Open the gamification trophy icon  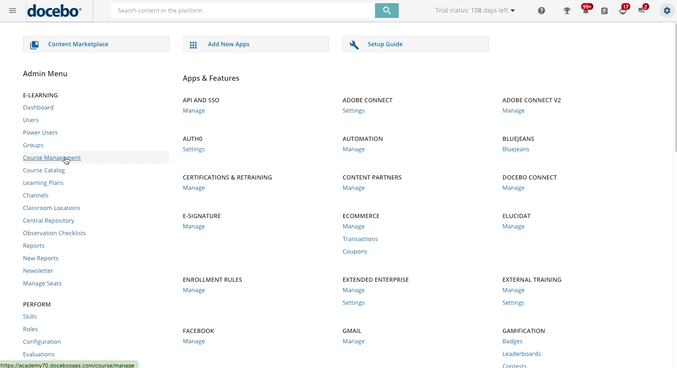click(x=567, y=11)
